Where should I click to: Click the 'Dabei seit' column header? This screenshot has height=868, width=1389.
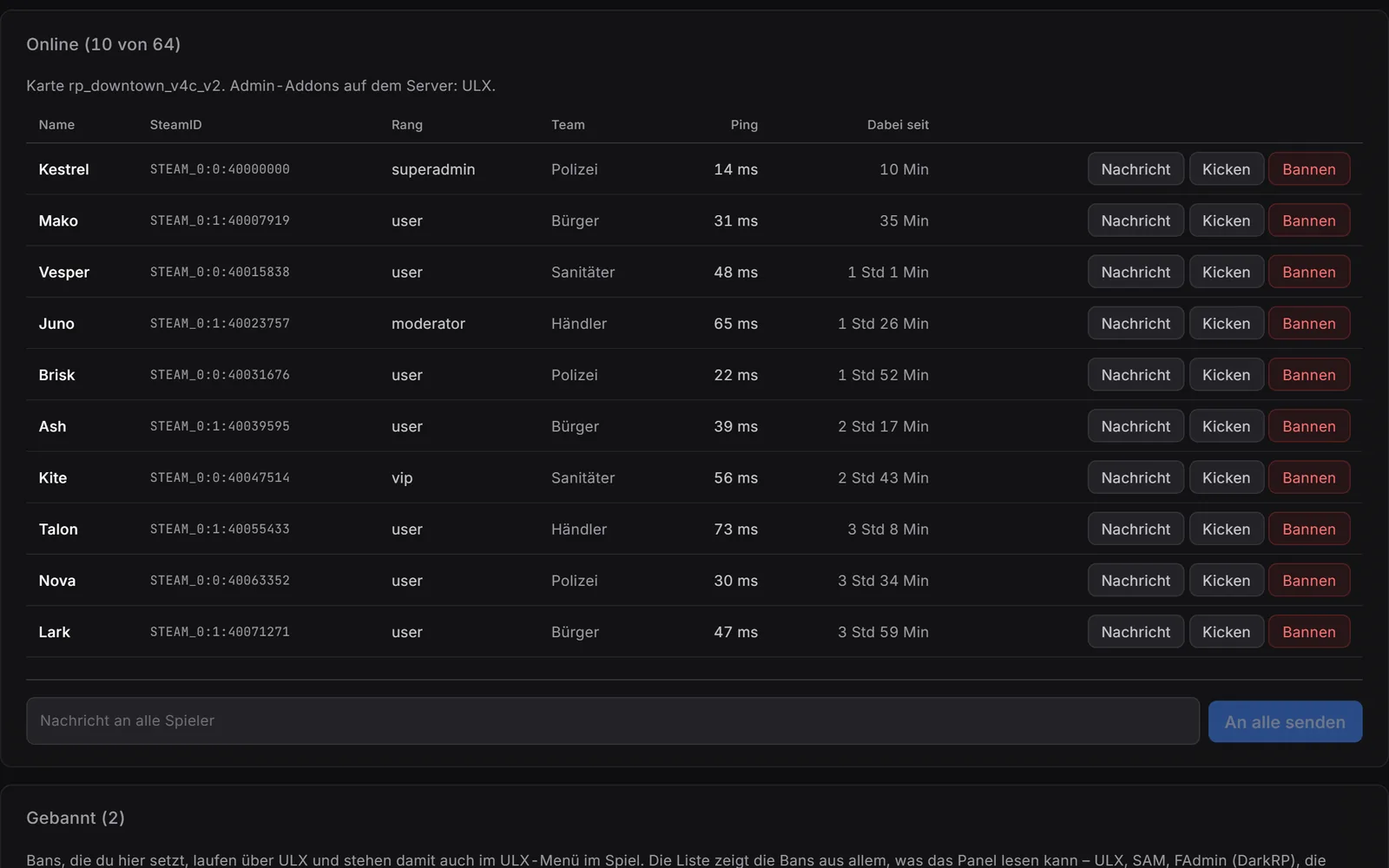coord(898,124)
